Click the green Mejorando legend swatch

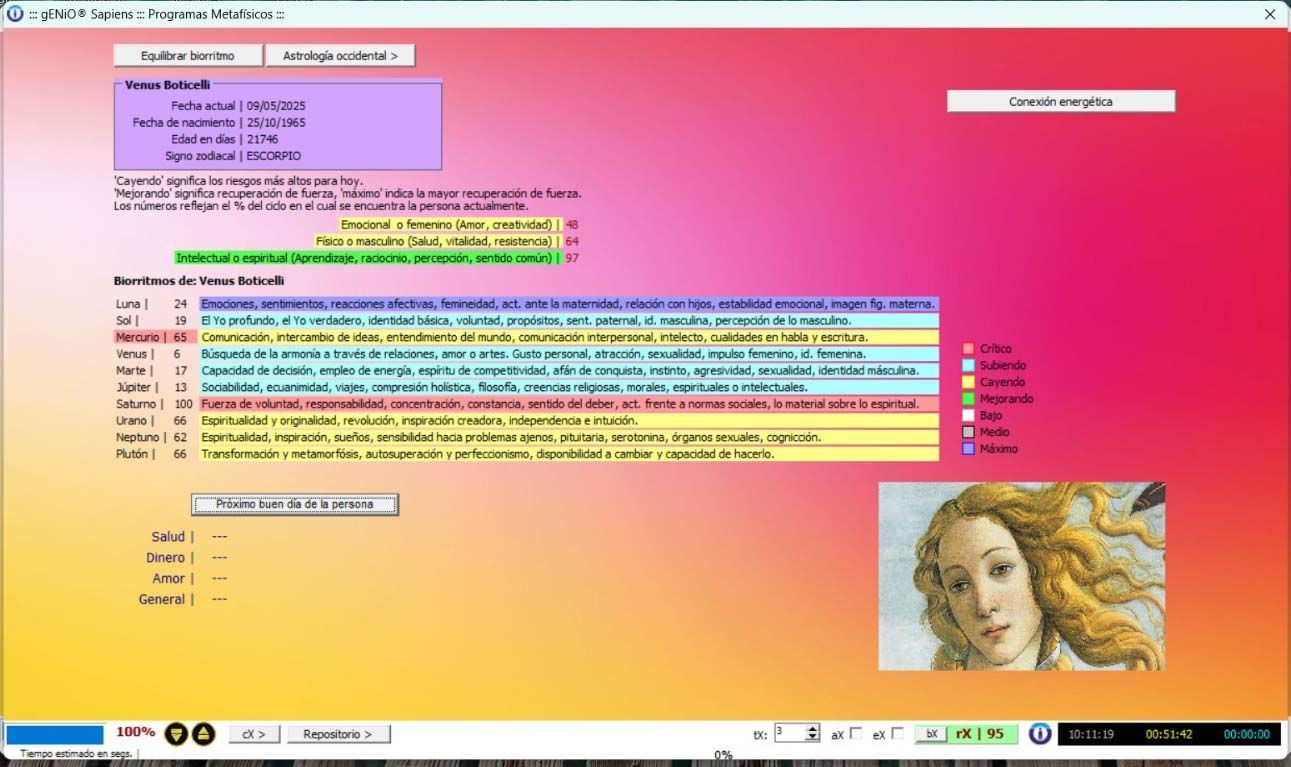click(x=968, y=399)
